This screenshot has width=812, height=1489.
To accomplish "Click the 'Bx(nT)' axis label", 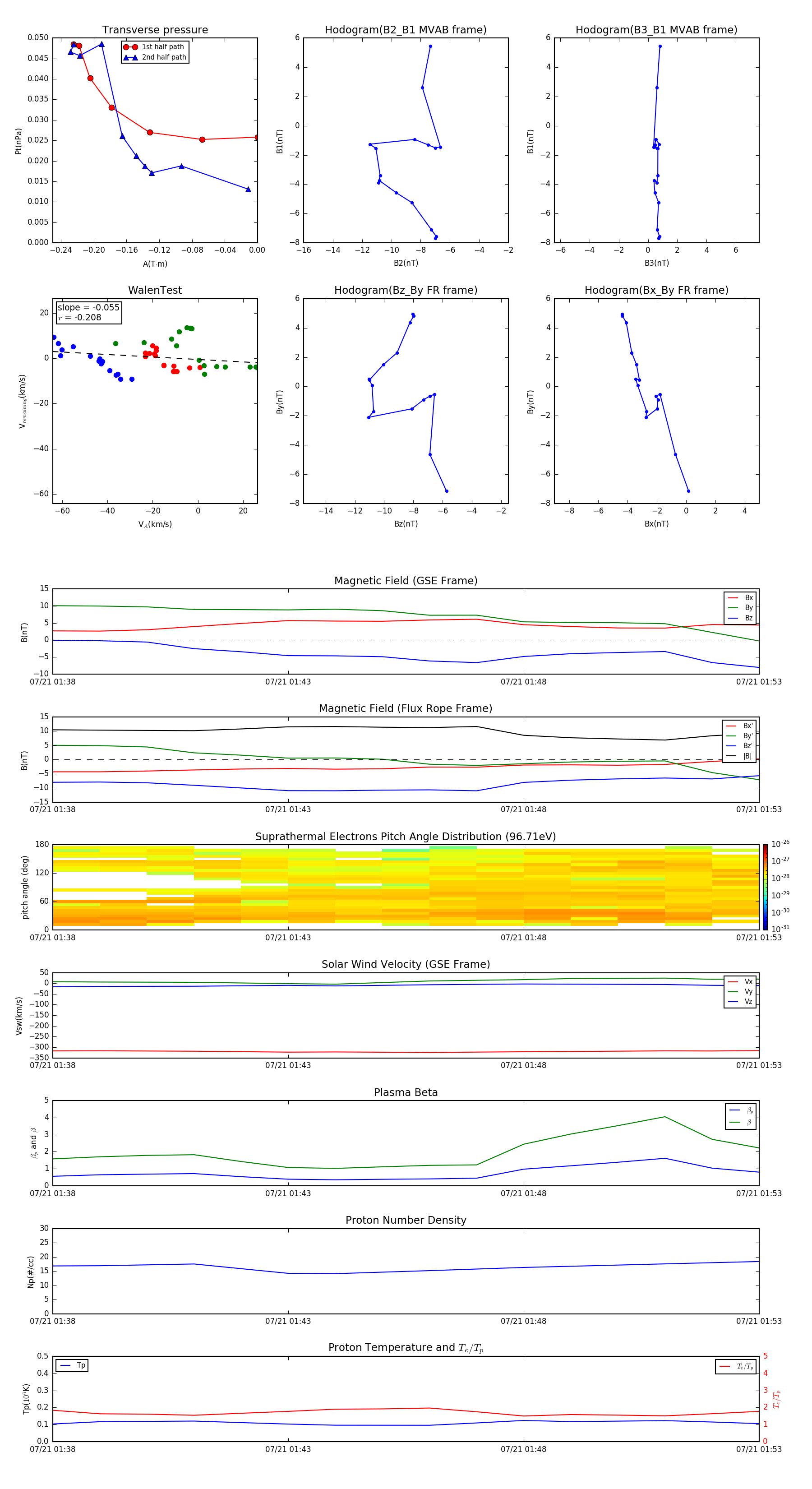I will (656, 524).
